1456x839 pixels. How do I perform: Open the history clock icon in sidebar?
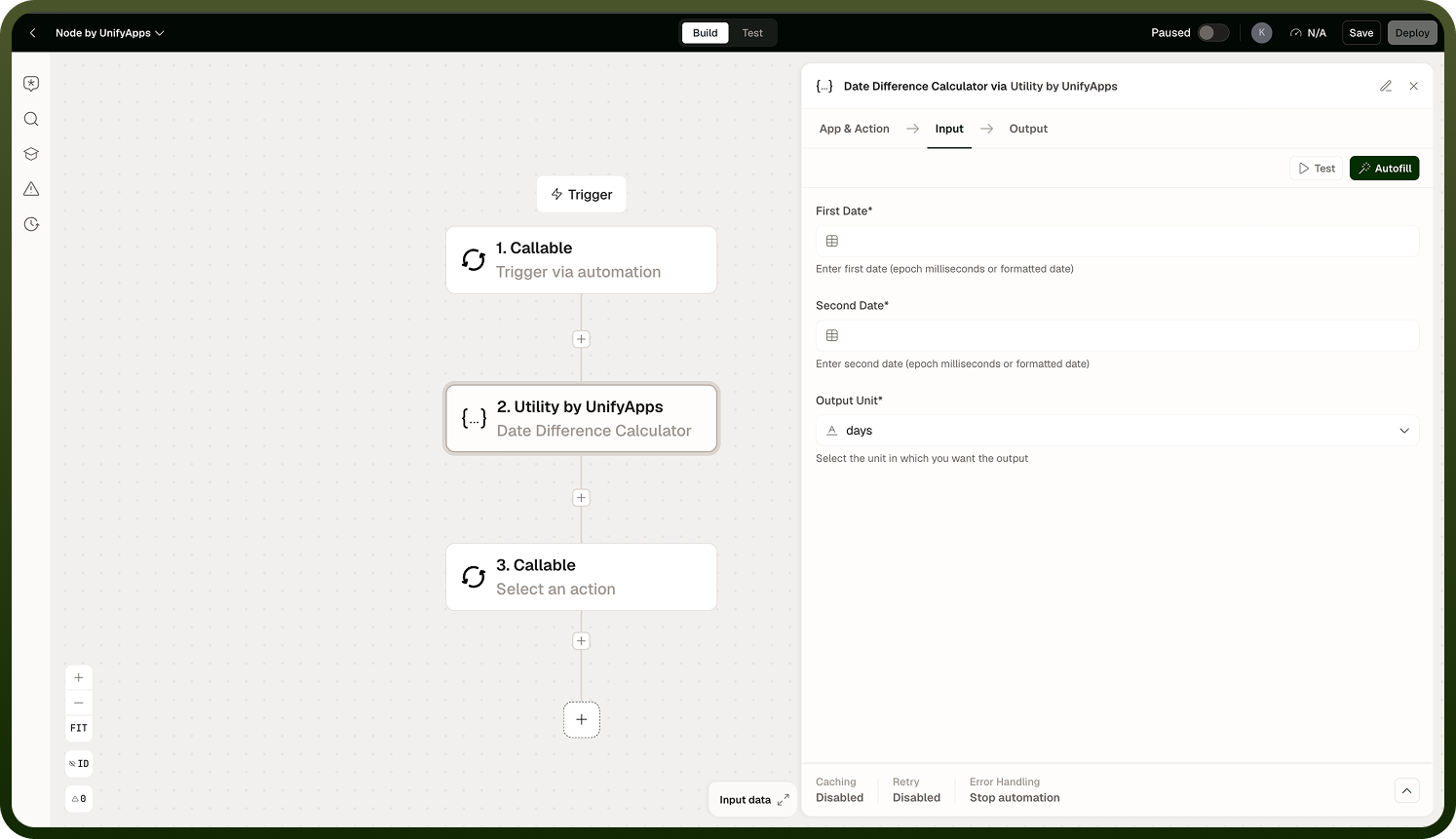(x=31, y=224)
